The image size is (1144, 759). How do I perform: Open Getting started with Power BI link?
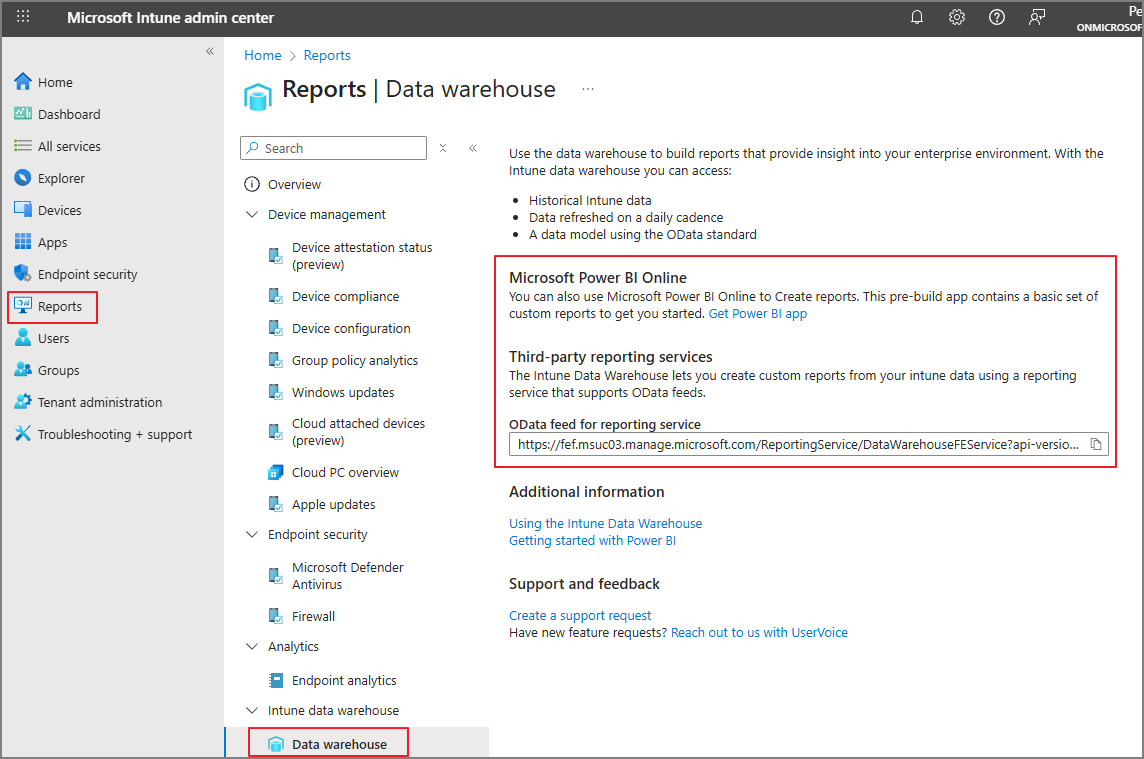[592, 541]
